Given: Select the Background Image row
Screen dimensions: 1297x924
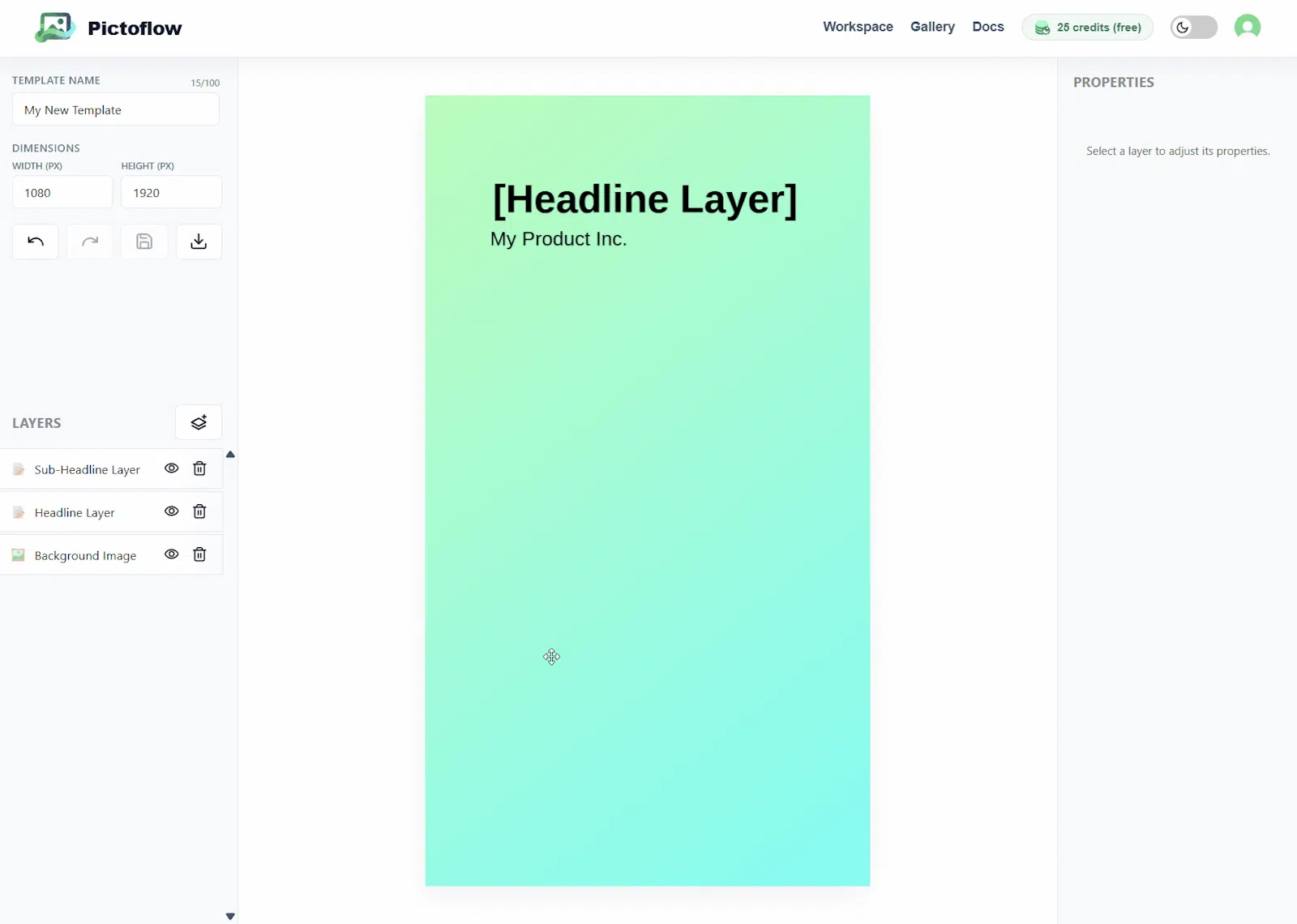Looking at the screenshot, I should coord(112,555).
